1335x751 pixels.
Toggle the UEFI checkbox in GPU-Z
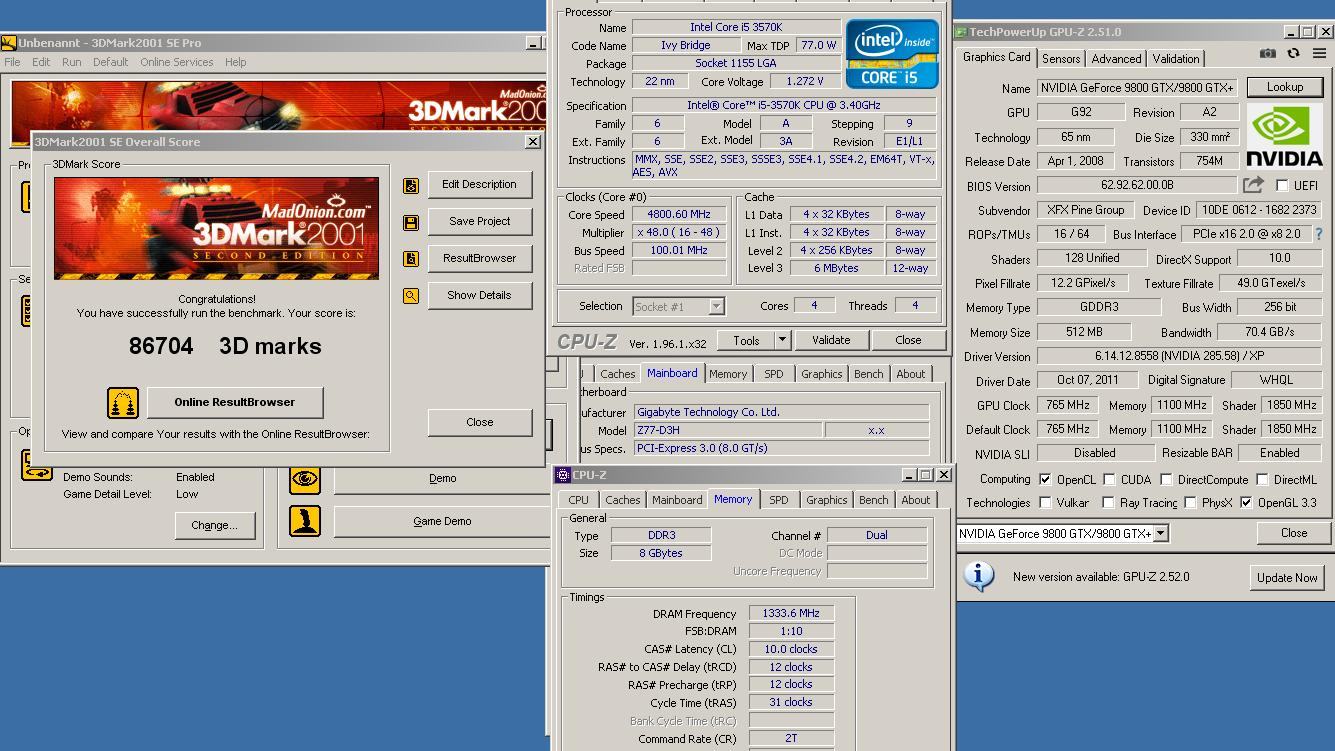point(1282,186)
